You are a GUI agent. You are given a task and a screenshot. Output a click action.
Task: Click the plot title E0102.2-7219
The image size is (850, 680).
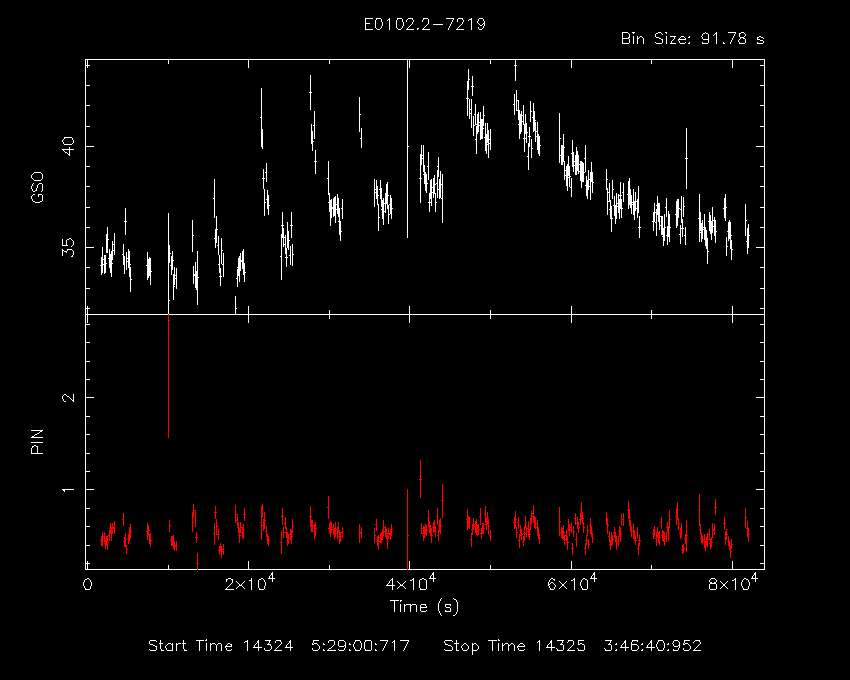(x=424, y=25)
